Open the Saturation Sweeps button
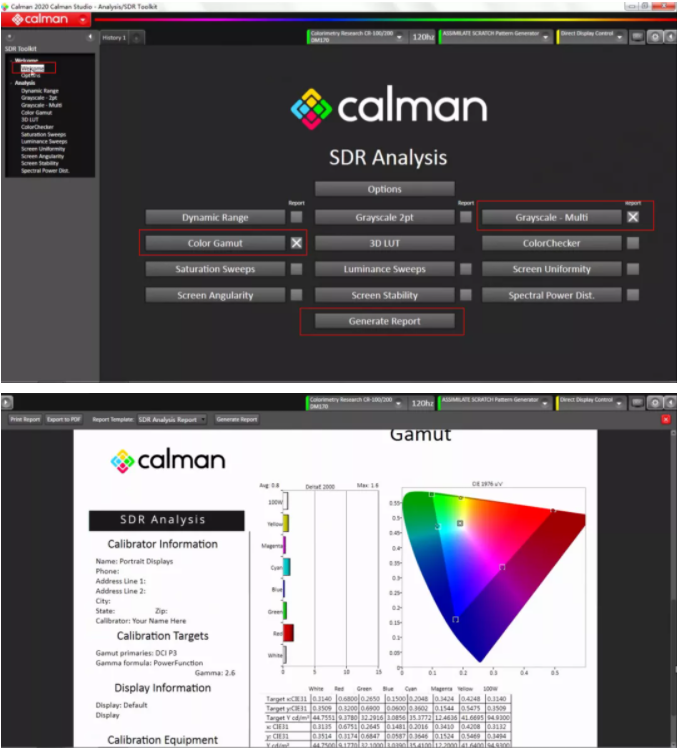677x748 pixels. tap(215, 269)
